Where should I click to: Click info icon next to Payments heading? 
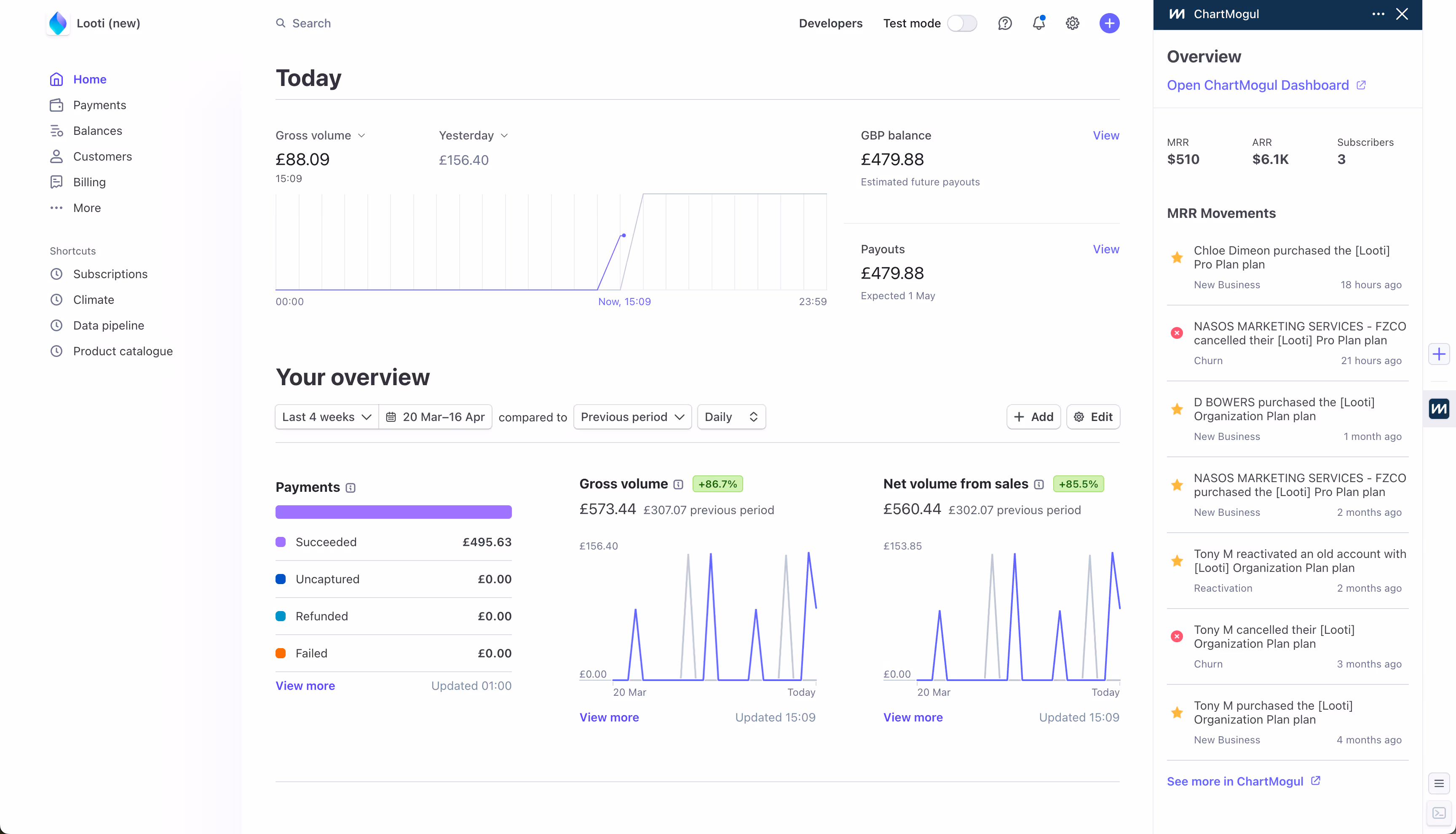[x=351, y=488]
